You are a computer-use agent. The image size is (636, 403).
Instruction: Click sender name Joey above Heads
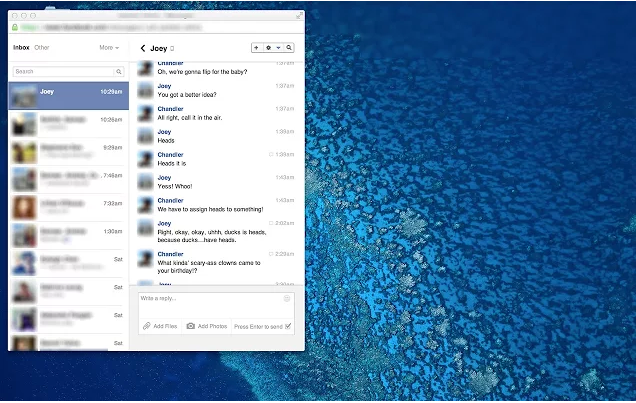point(164,132)
